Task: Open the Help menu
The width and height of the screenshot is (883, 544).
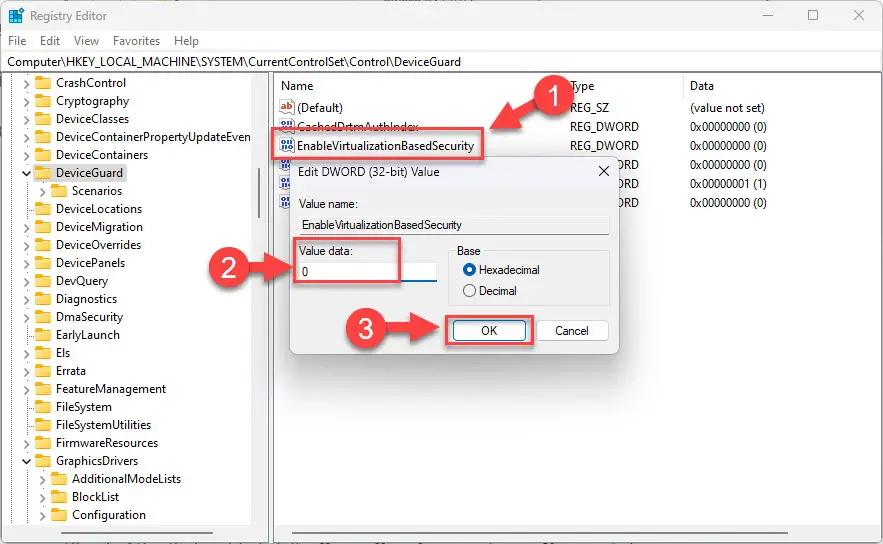Action: [x=186, y=41]
